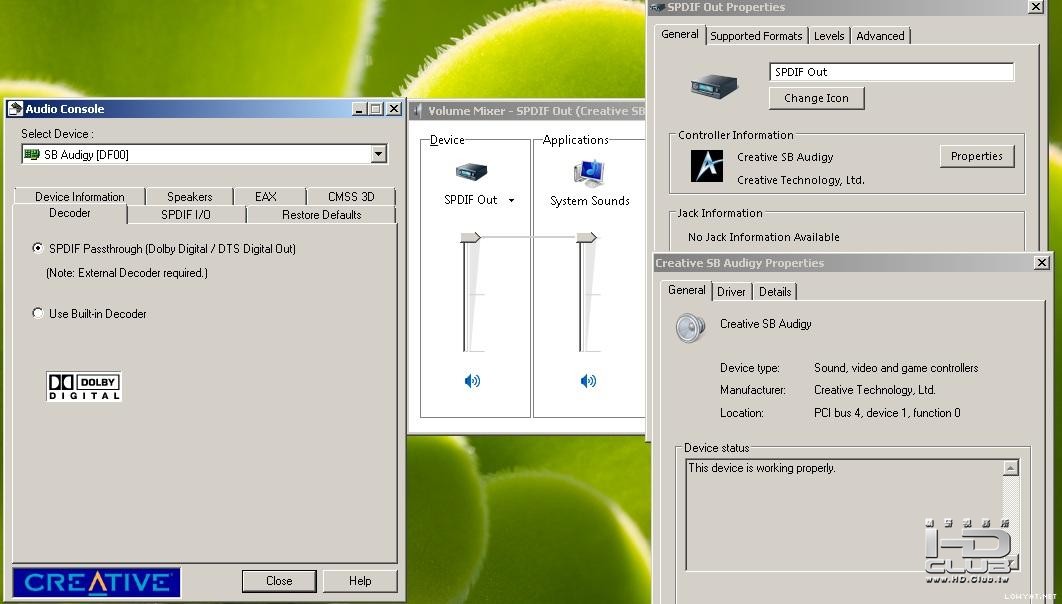The width and height of the screenshot is (1062, 604).
Task: Click Close button in Audio Console
Action: [279, 581]
